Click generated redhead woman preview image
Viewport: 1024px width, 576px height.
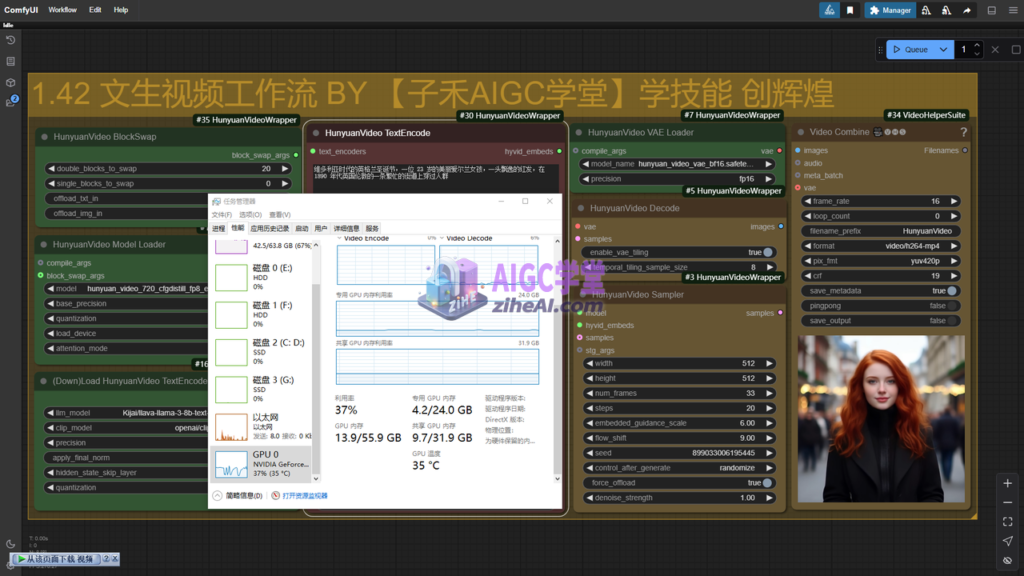tap(881, 419)
